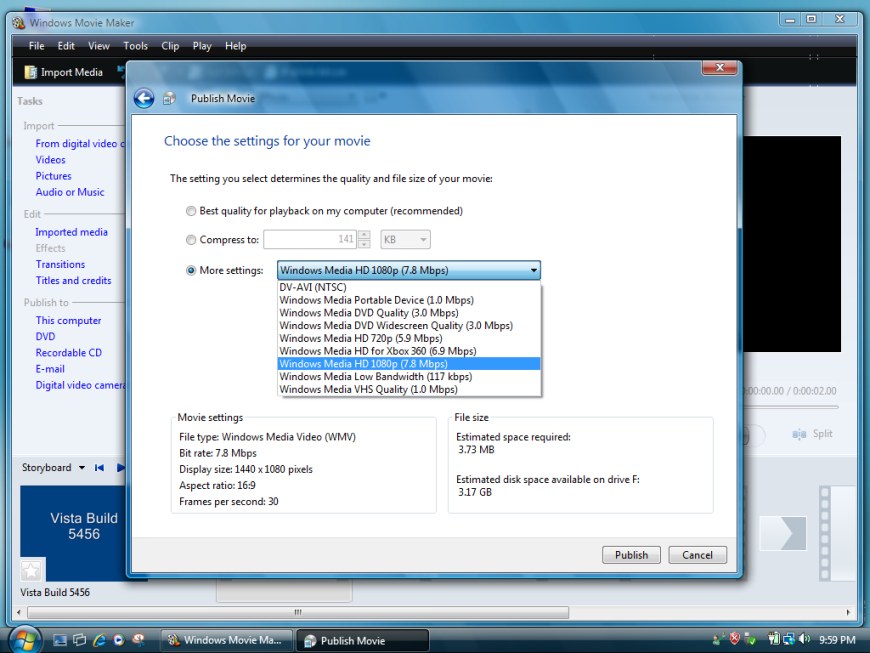Open the More settings combo box
This screenshot has width=870, height=653.
(409, 270)
